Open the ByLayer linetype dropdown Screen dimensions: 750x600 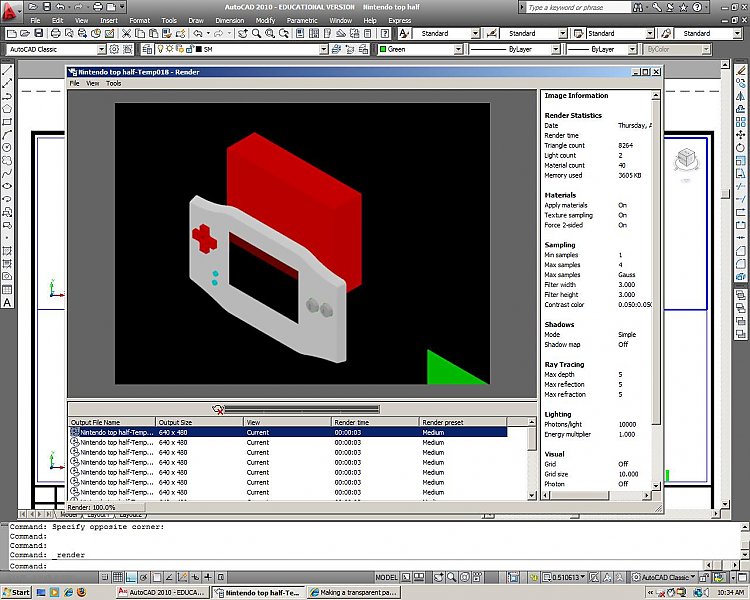click(555, 49)
